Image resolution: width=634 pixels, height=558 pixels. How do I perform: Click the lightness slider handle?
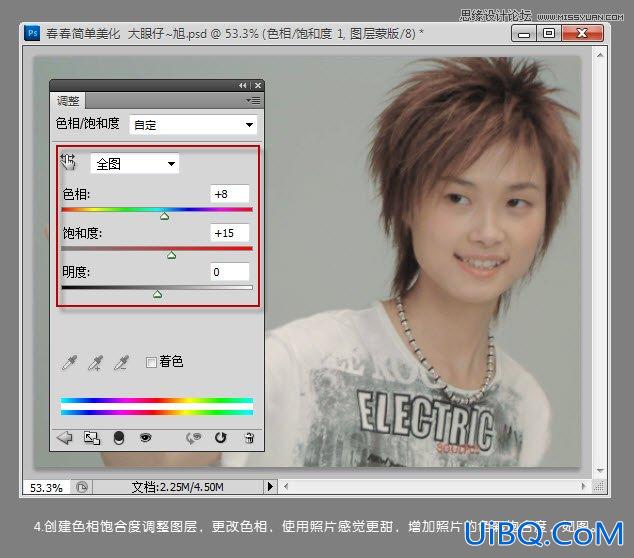point(158,294)
